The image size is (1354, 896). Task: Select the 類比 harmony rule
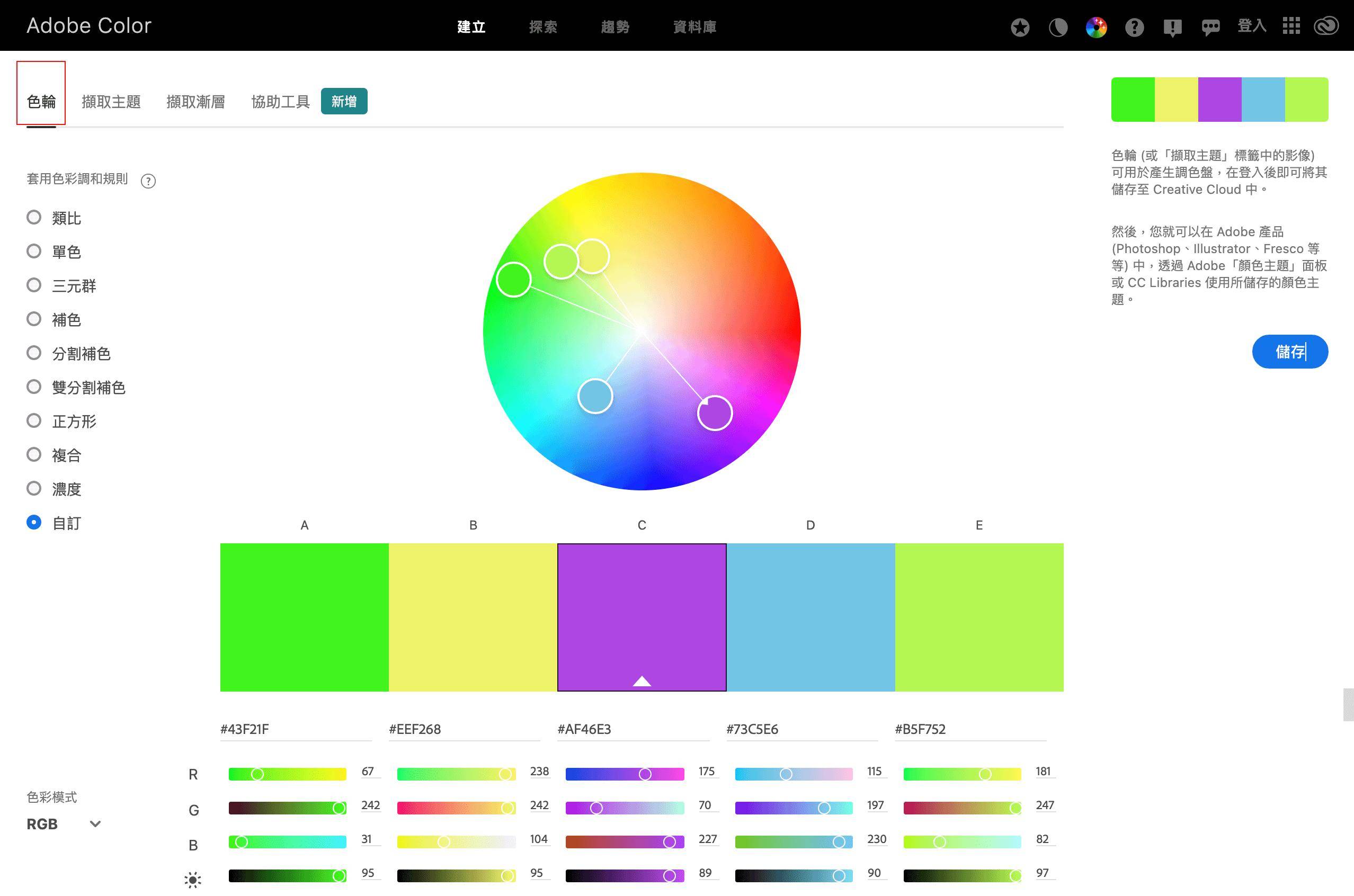tap(34, 217)
